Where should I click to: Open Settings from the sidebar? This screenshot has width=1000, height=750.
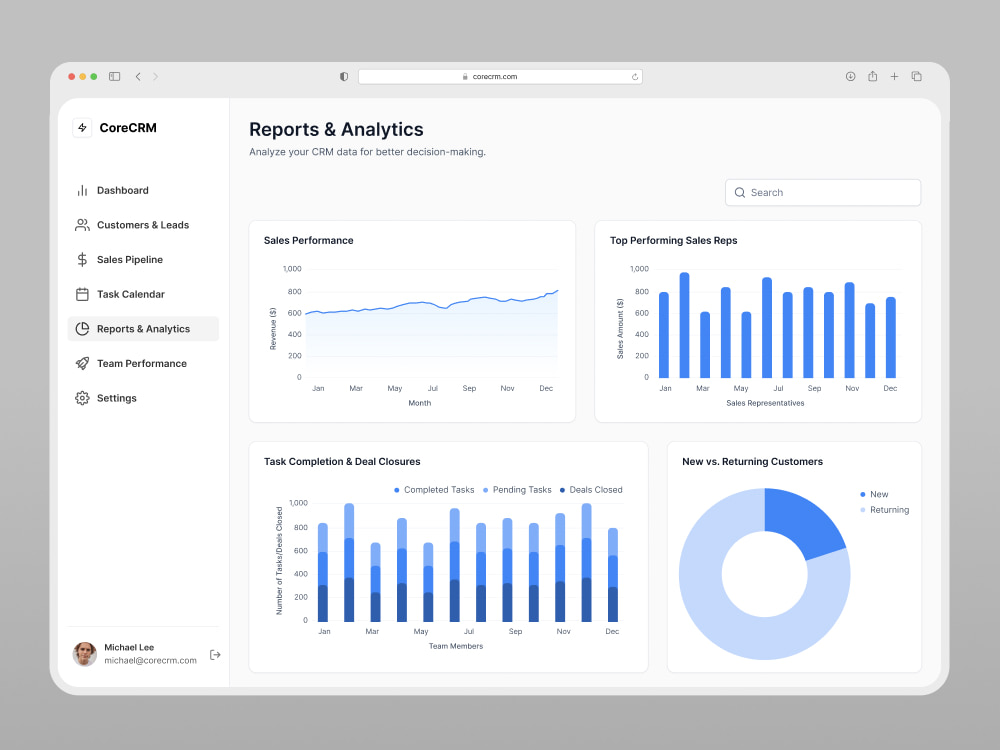coord(143,398)
